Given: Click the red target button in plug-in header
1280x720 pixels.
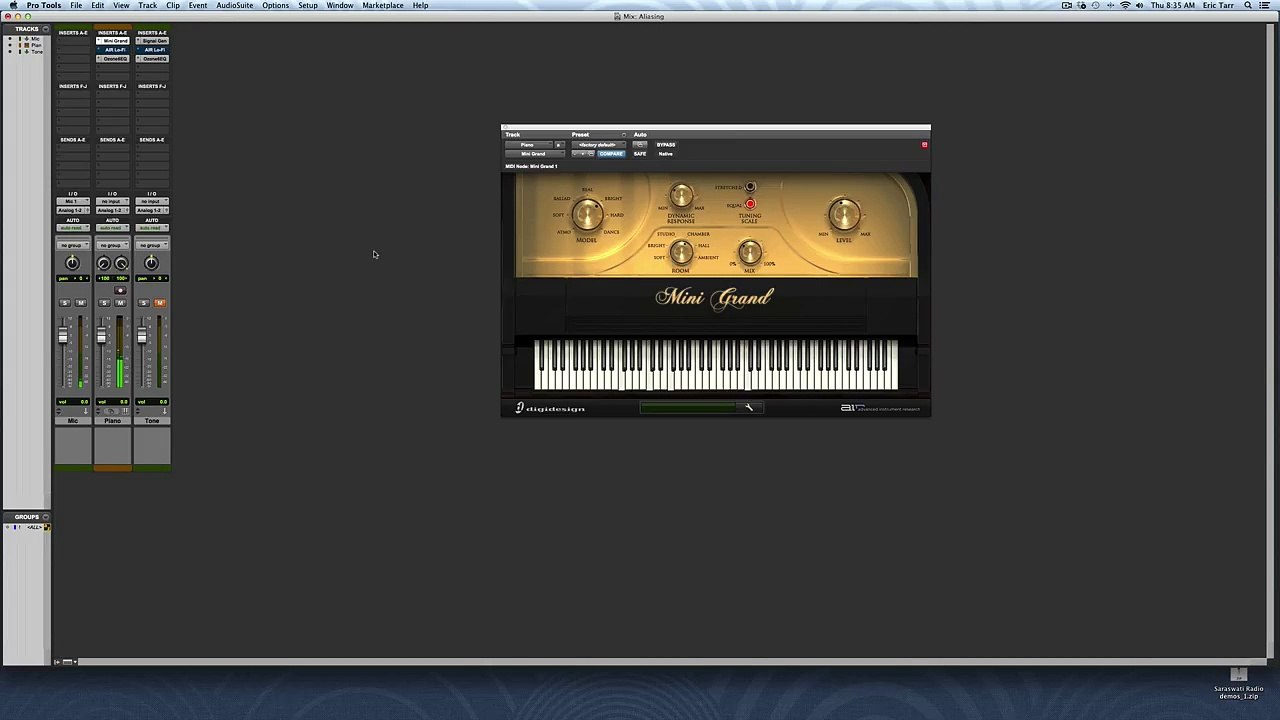Looking at the screenshot, I should (924, 145).
